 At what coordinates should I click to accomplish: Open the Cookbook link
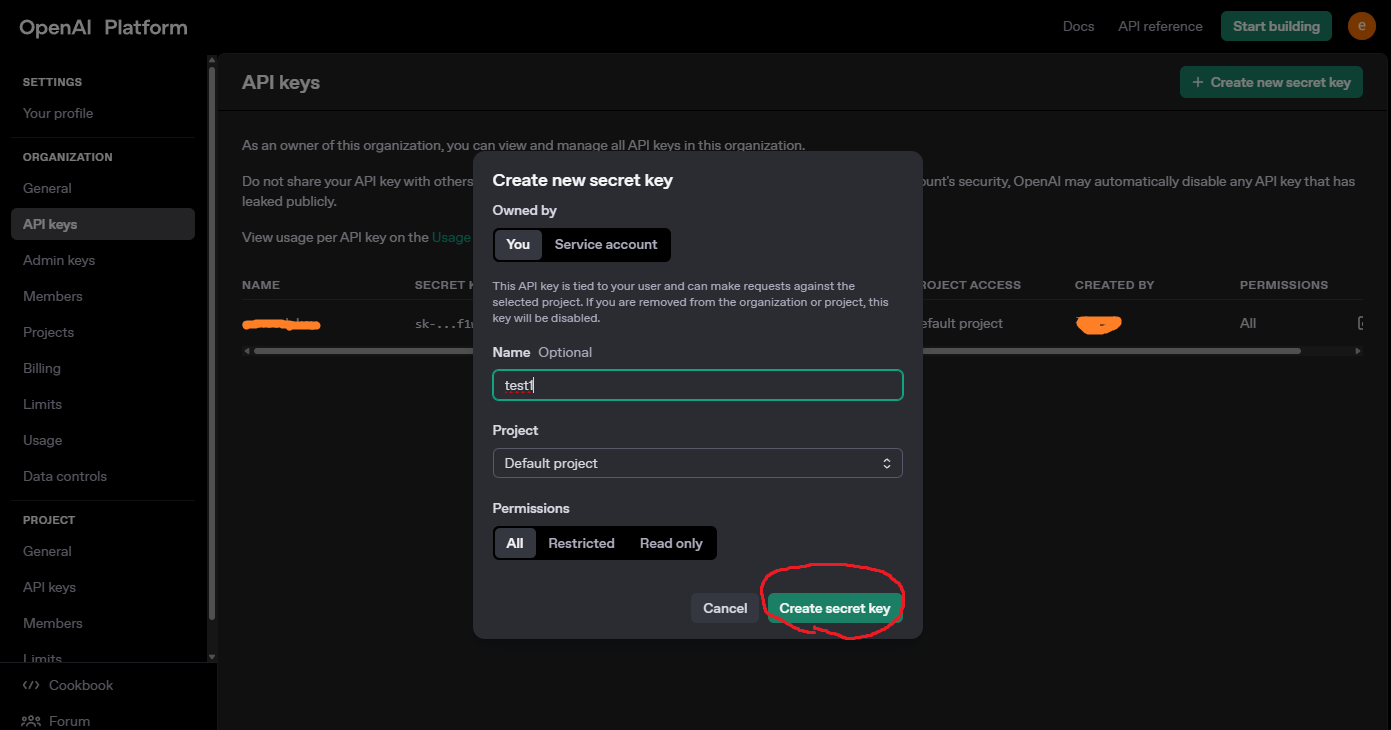click(x=81, y=685)
